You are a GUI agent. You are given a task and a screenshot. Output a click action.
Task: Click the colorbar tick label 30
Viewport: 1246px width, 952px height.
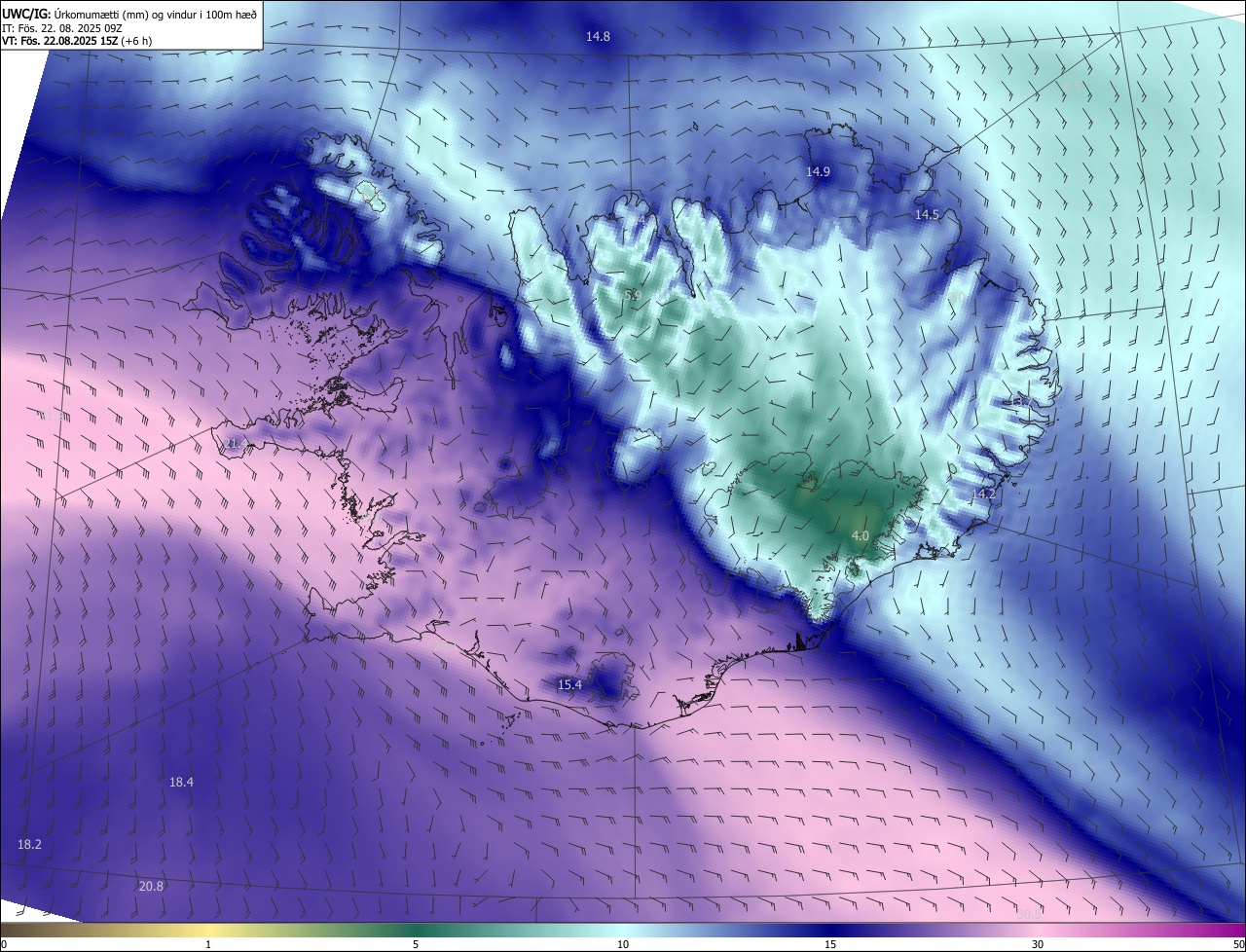tap(1038, 944)
